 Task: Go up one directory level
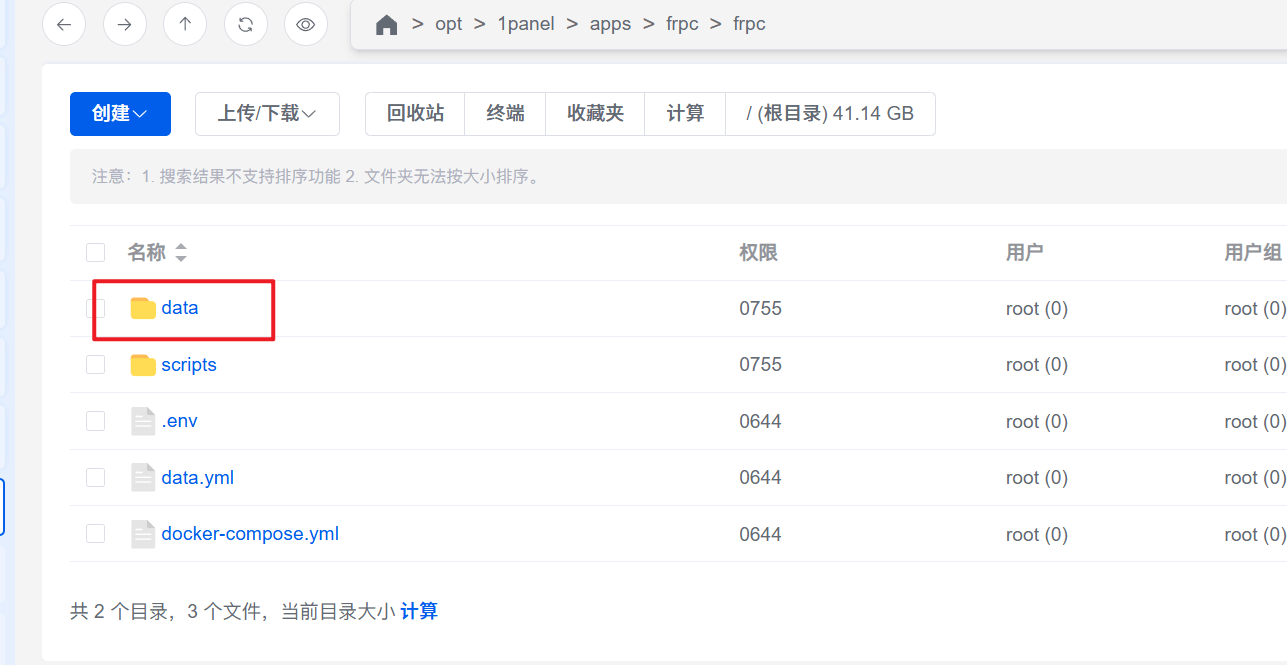(185, 25)
